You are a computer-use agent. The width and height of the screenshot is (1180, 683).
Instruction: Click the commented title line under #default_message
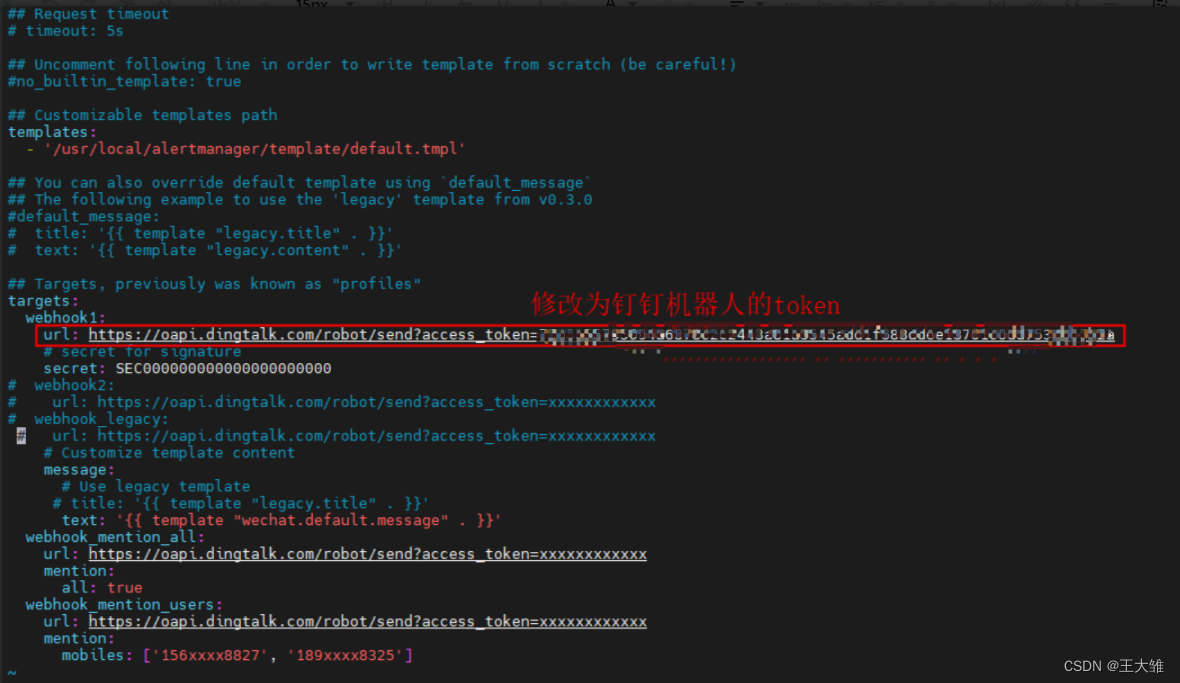200,233
